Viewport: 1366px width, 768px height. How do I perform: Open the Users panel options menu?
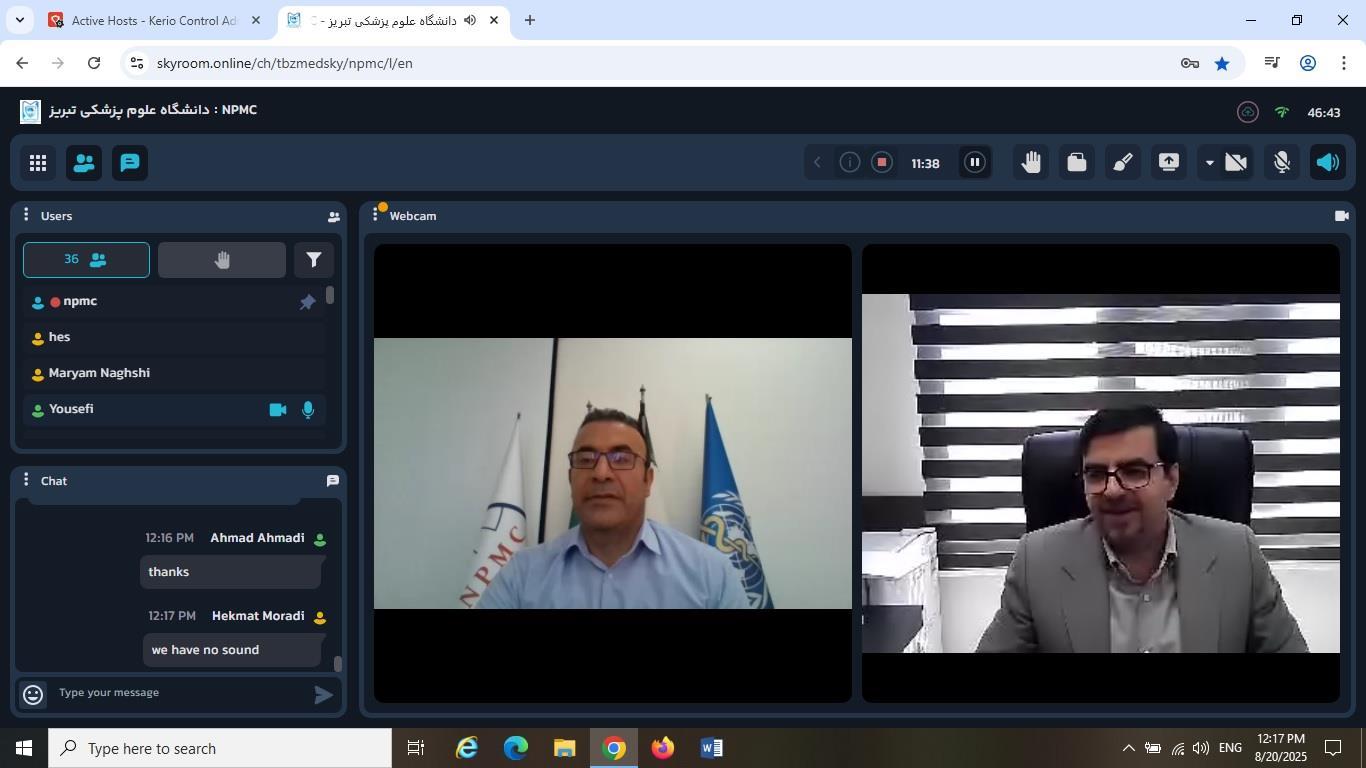[26, 216]
